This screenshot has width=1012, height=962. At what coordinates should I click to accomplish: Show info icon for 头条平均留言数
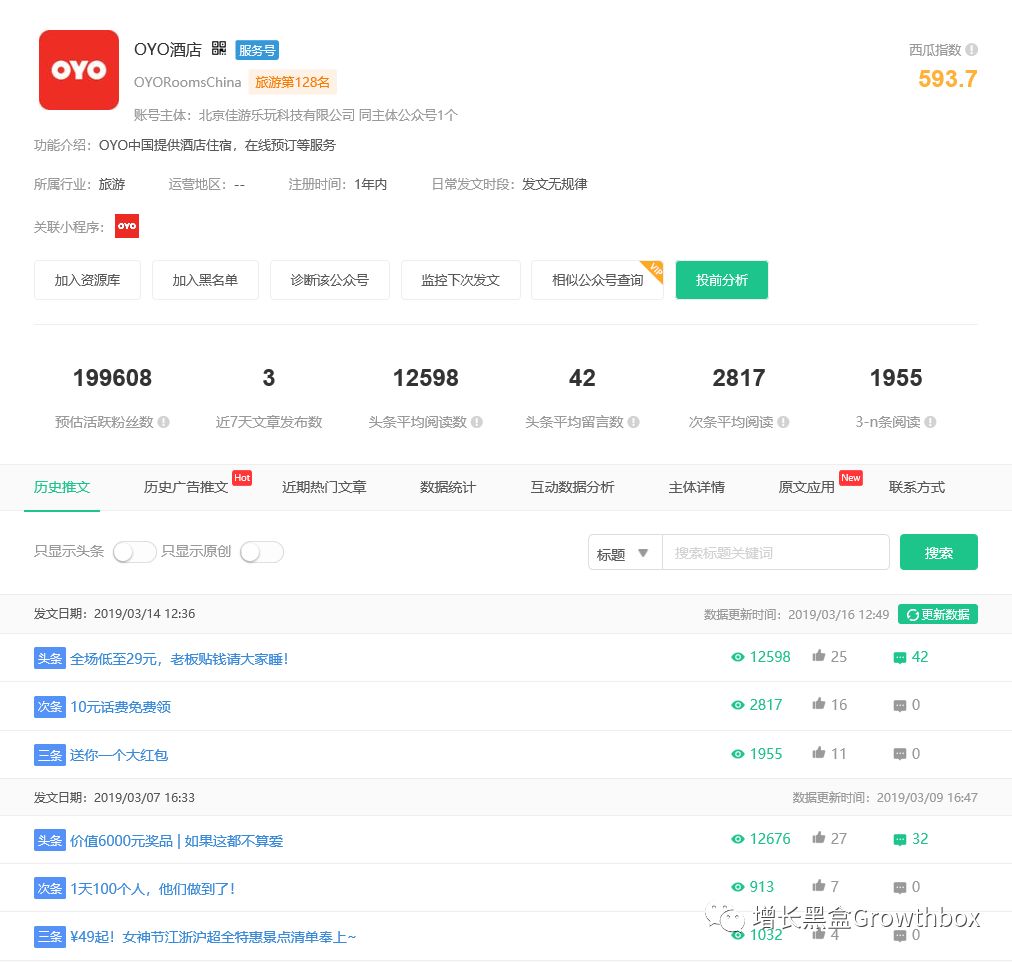633,422
